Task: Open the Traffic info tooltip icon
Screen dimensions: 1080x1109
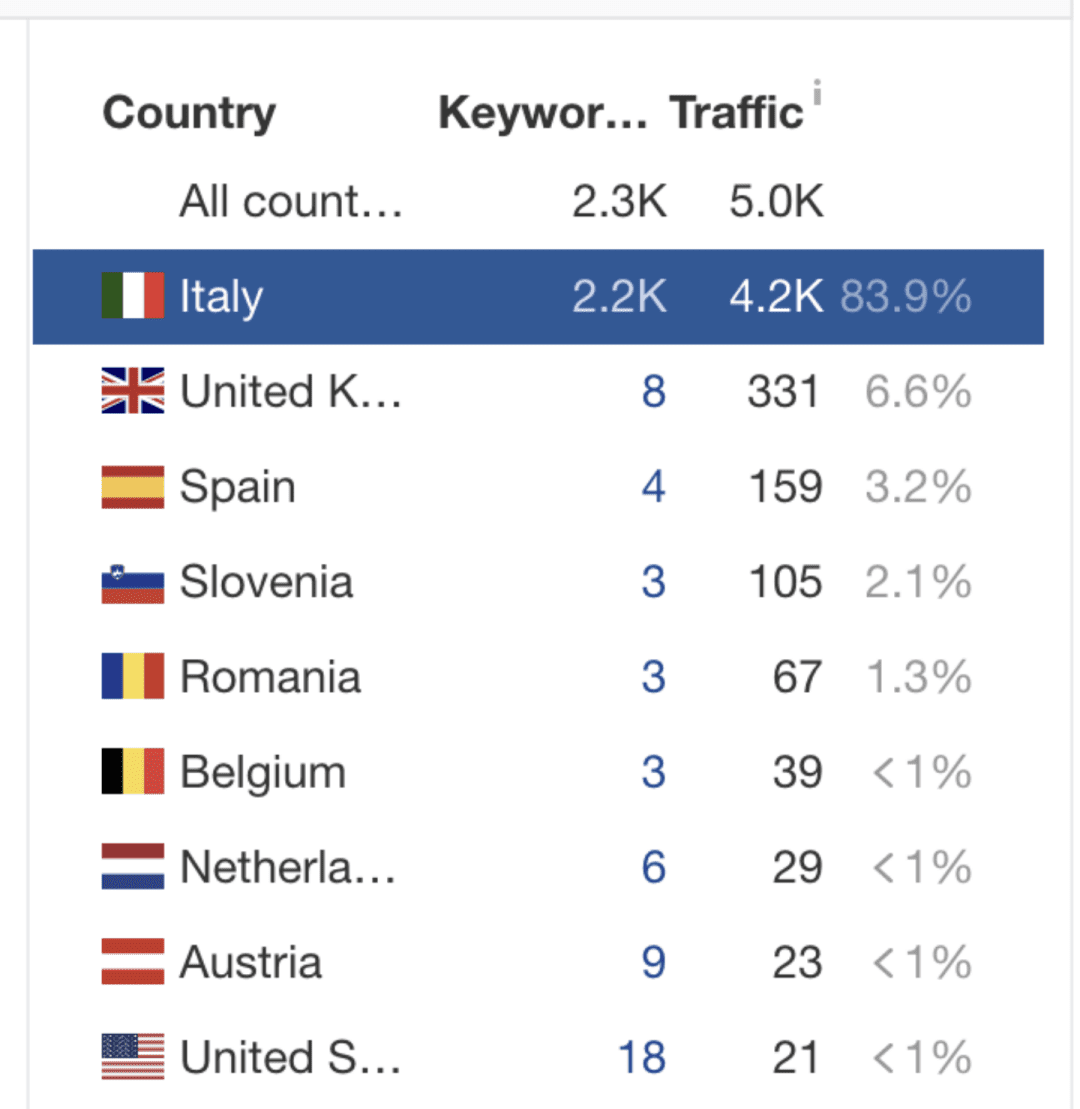Action: point(817,92)
